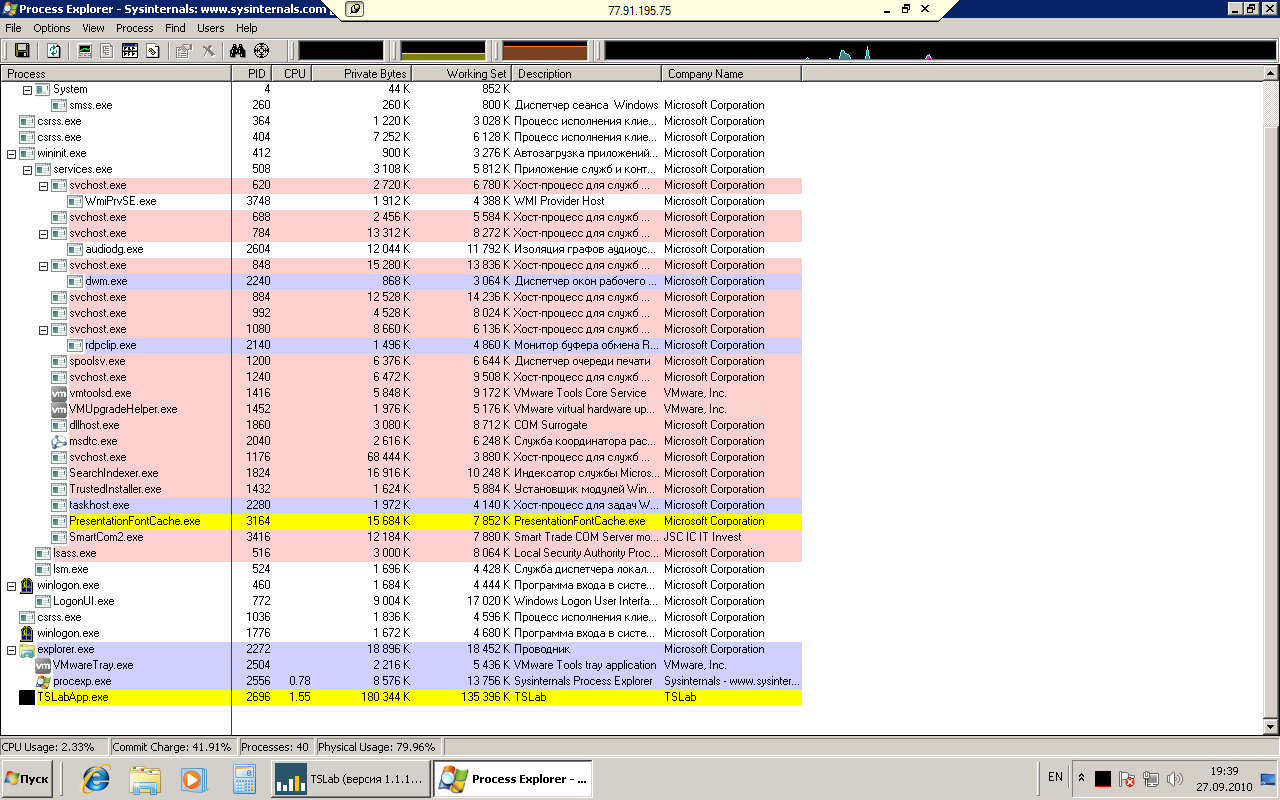Click the lsass.exe process icon
The height and width of the screenshot is (800, 1280).
[43, 553]
